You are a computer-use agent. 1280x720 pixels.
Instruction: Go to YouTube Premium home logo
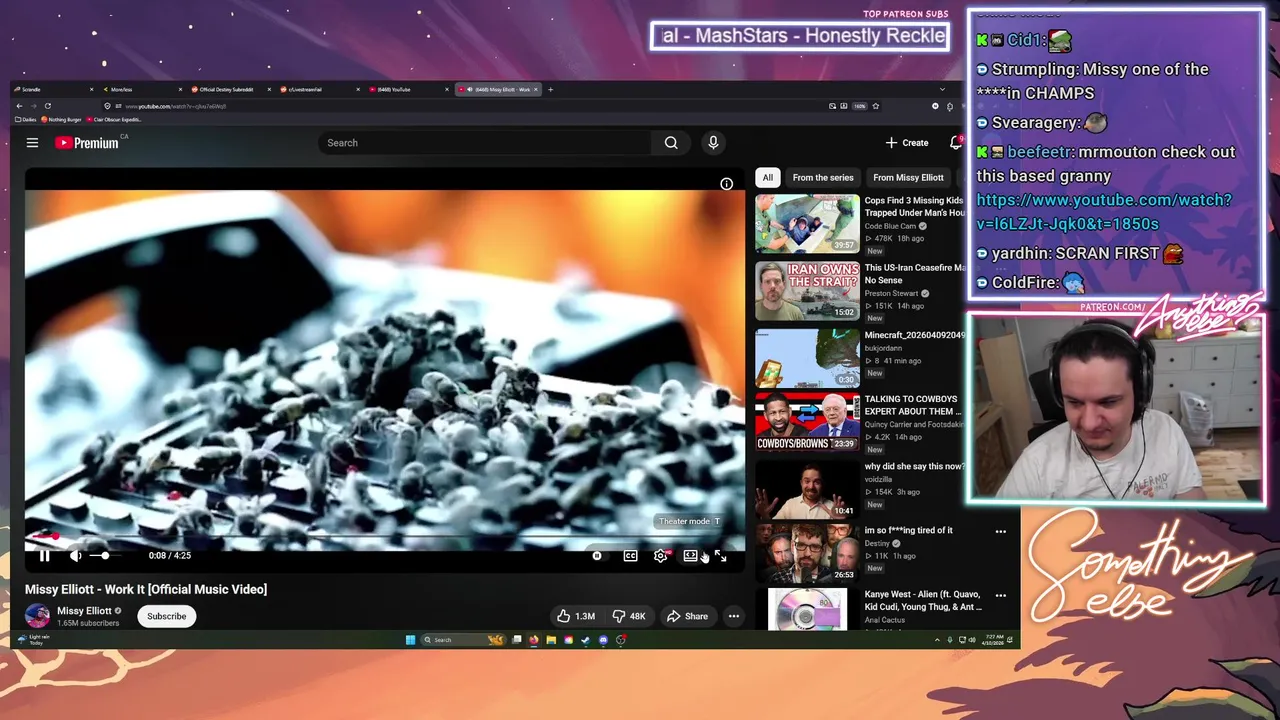[x=87, y=143]
